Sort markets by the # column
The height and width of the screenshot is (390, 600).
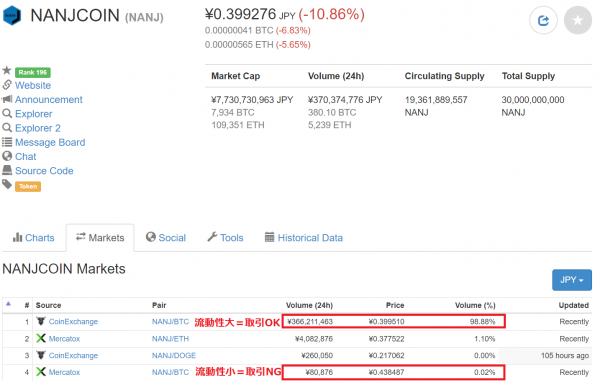pos(27,305)
